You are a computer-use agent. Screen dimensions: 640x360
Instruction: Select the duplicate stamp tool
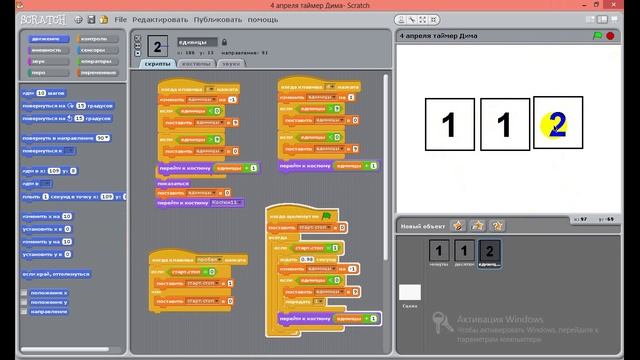(401, 20)
